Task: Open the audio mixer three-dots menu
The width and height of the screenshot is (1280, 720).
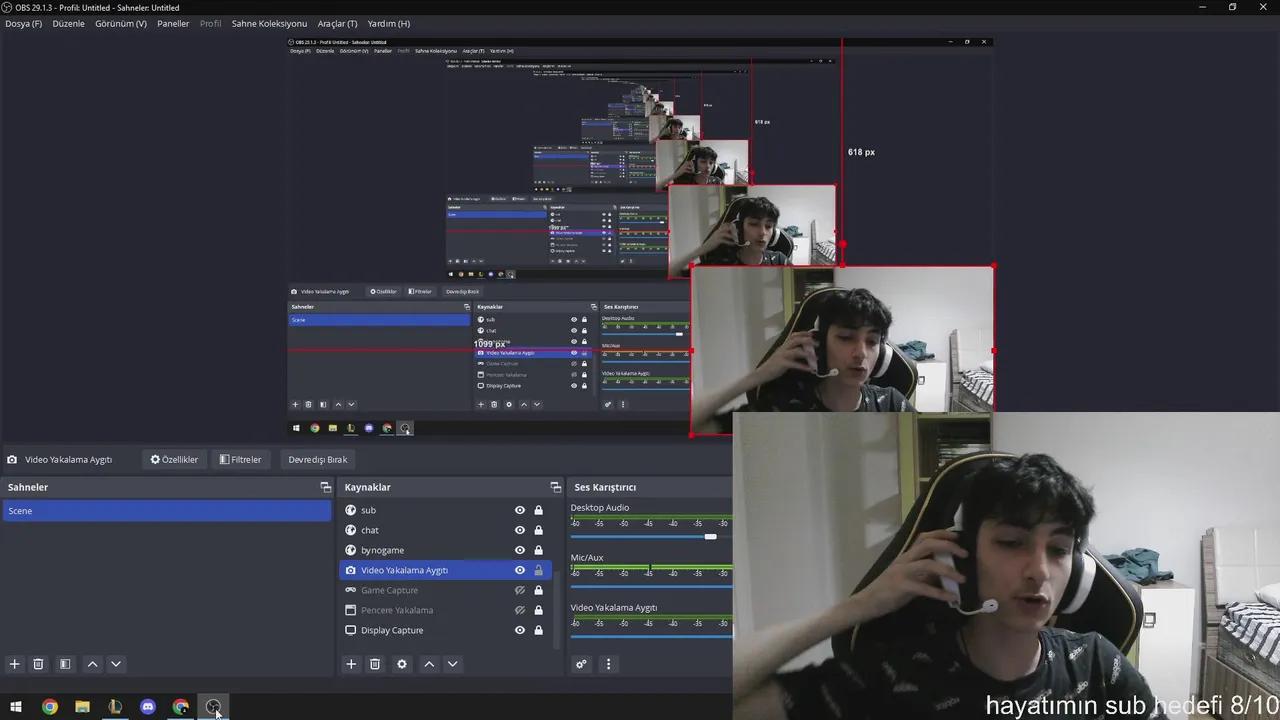Action: (x=608, y=664)
